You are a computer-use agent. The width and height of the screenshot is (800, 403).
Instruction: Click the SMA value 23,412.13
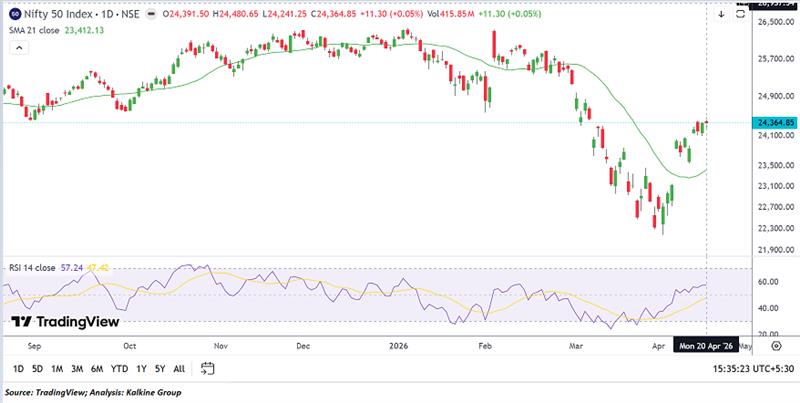(x=84, y=31)
